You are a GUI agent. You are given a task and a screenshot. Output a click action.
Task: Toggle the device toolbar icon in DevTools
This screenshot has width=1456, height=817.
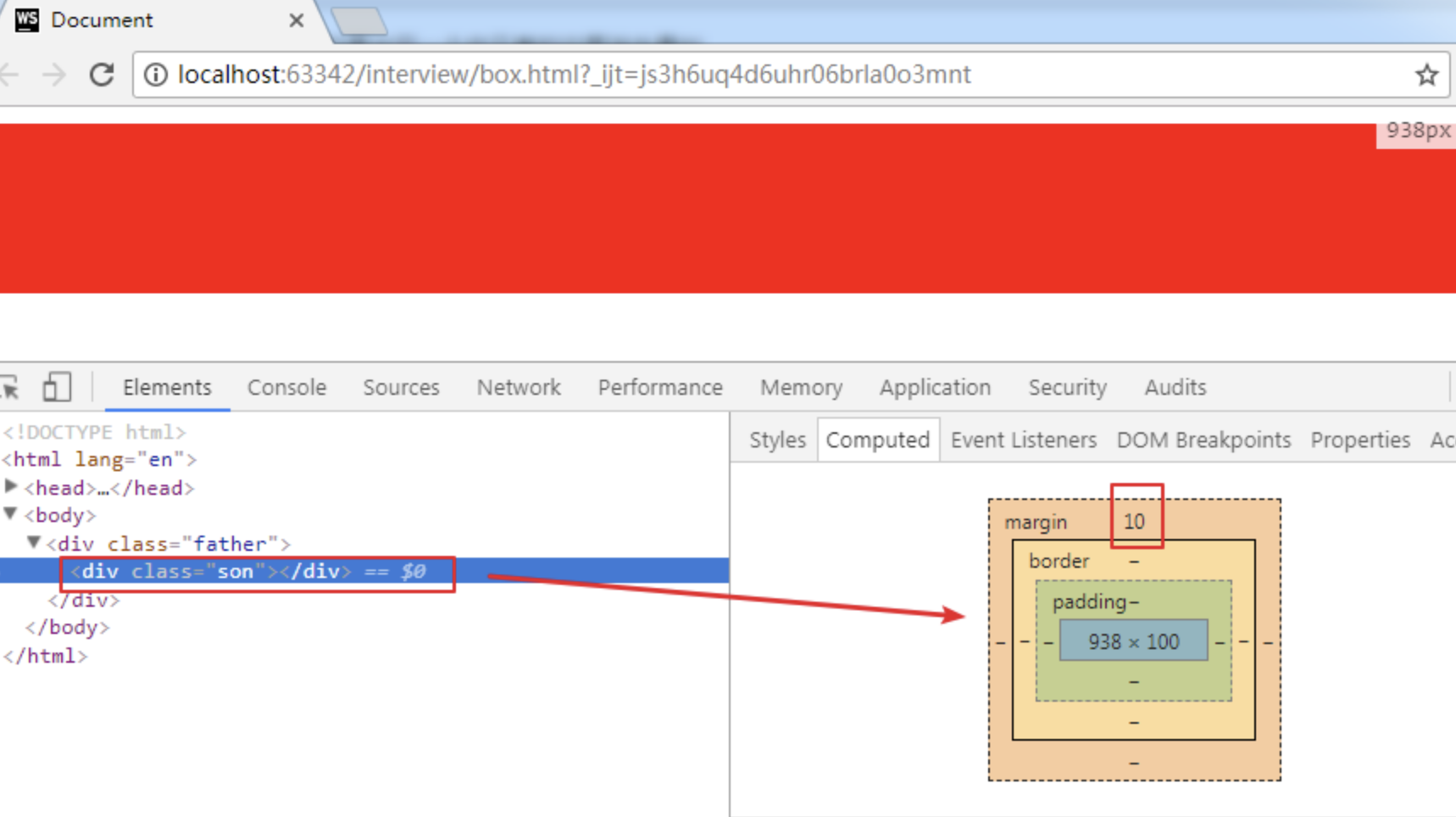57,387
